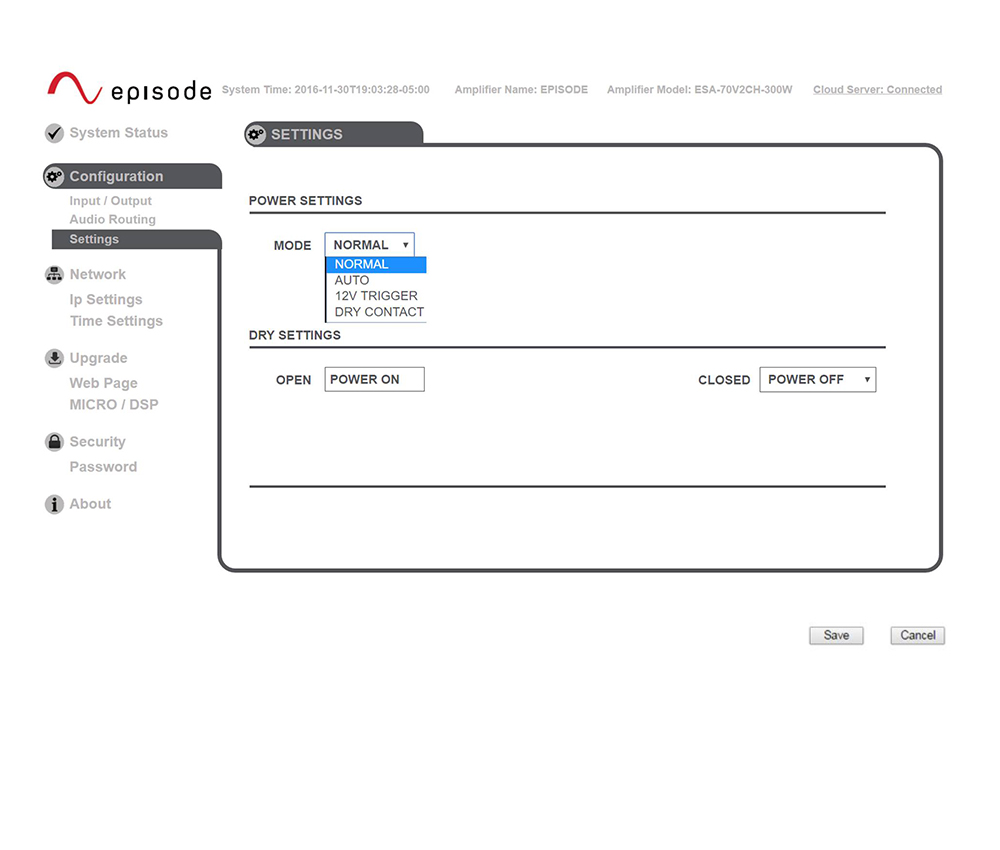The image size is (1000, 850).
Task: Click the Configuration gears icon
Action: (54, 177)
